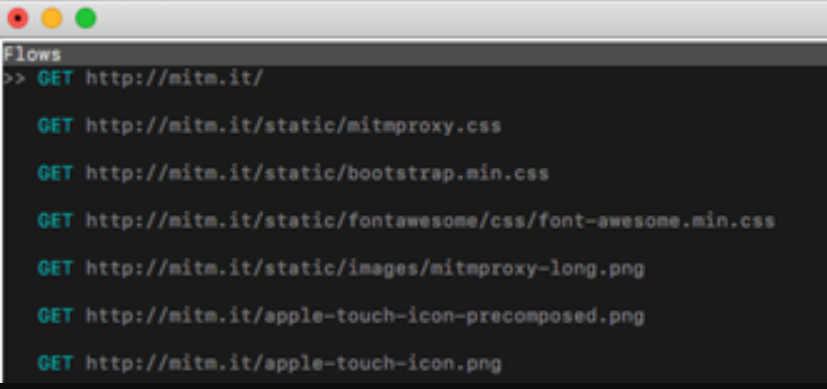
Task: Click GET method of the mitmproxy-long.png request
Action: click(x=55, y=269)
